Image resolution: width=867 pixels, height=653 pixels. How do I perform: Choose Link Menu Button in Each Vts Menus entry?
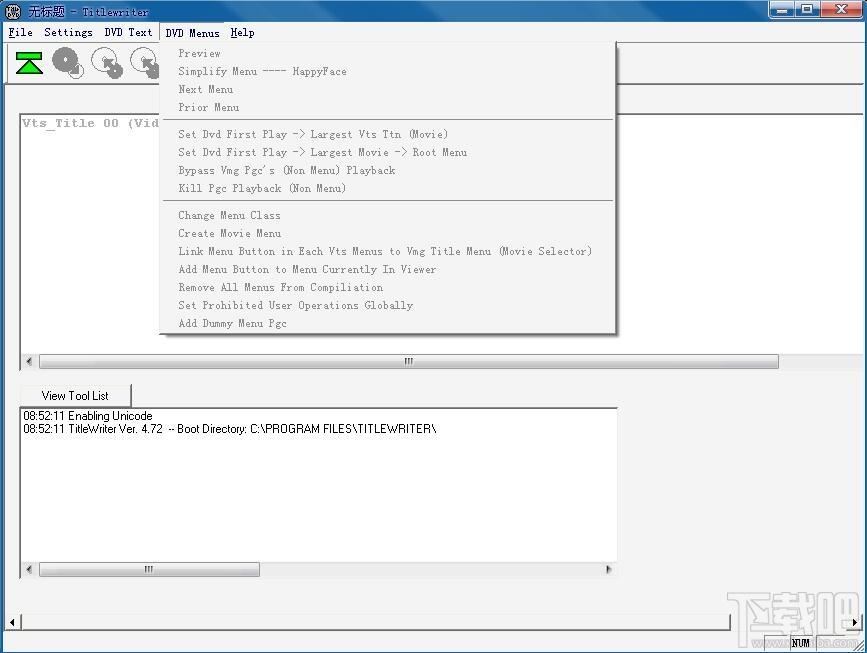[x=388, y=251]
